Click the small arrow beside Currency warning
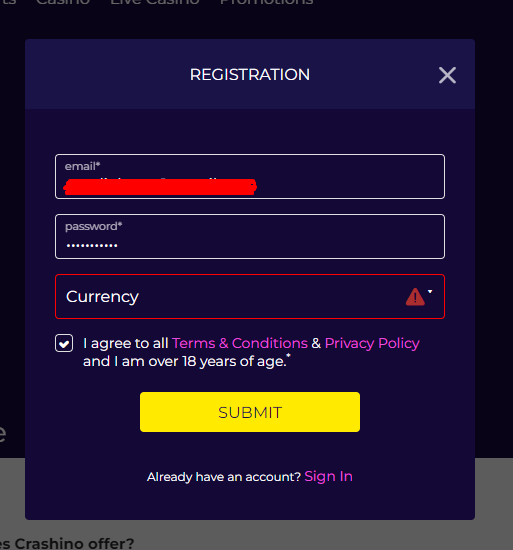513x550 pixels. pyautogui.click(x=430, y=291)
